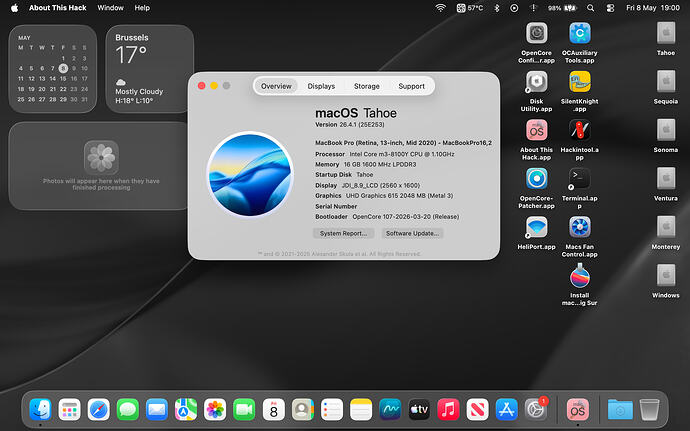The height and width of the screenshot is (431, 690).
Task: Open the Apple menu
Action: click(x=15, y=7)
